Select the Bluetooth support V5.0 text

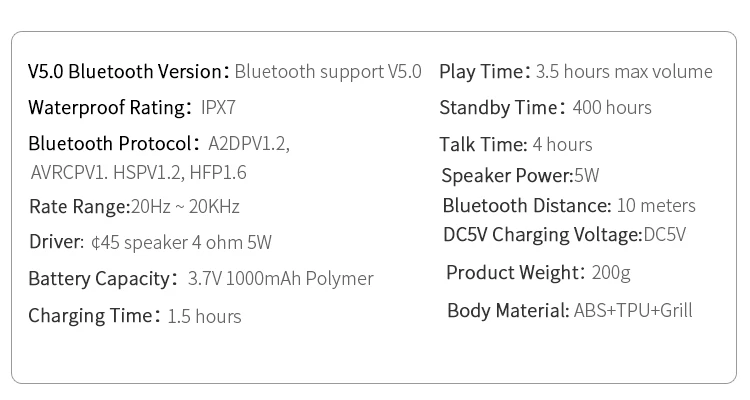[328, 71]
